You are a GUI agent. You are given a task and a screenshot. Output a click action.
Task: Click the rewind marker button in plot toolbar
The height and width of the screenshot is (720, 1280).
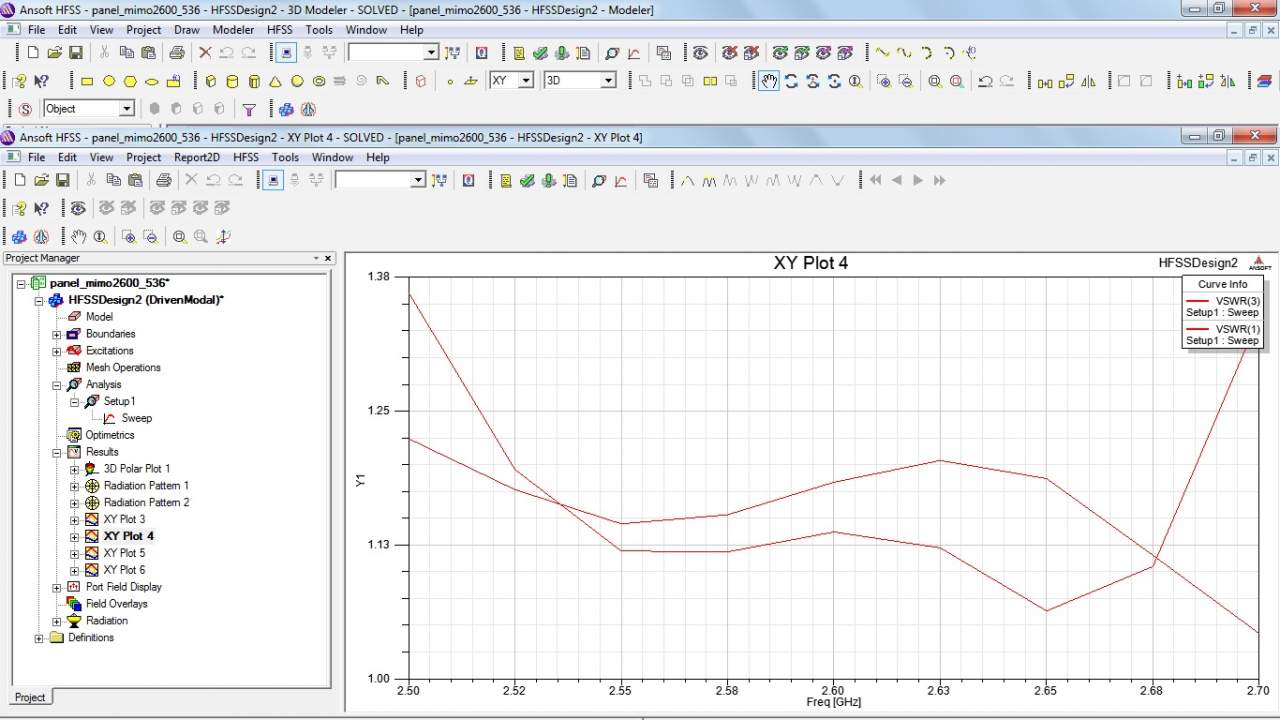coord(876,180)
